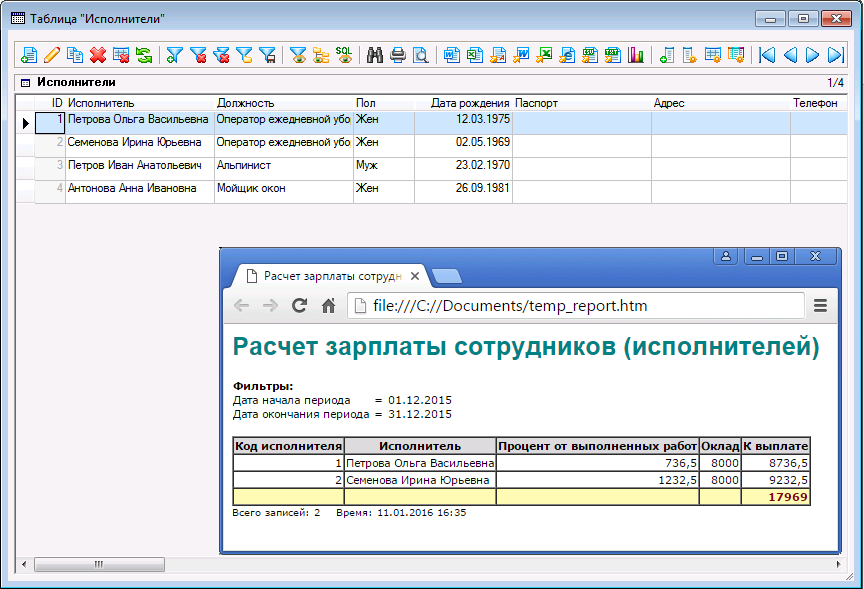Click the printer icon in toolbar
This screenshot has width=864, height=589.
click(398, 55)
